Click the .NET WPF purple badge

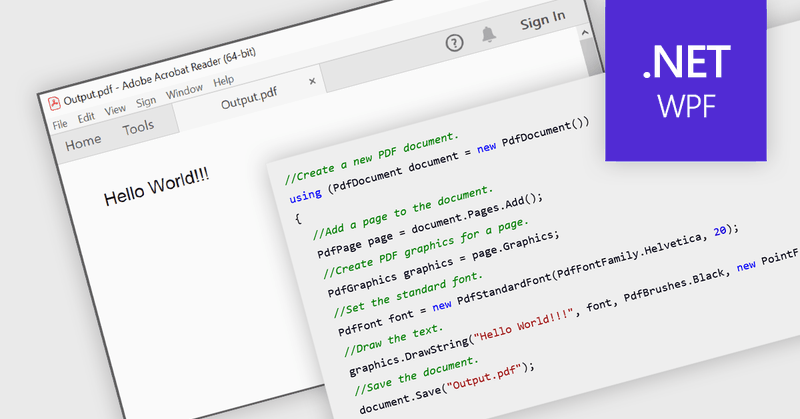686,80
